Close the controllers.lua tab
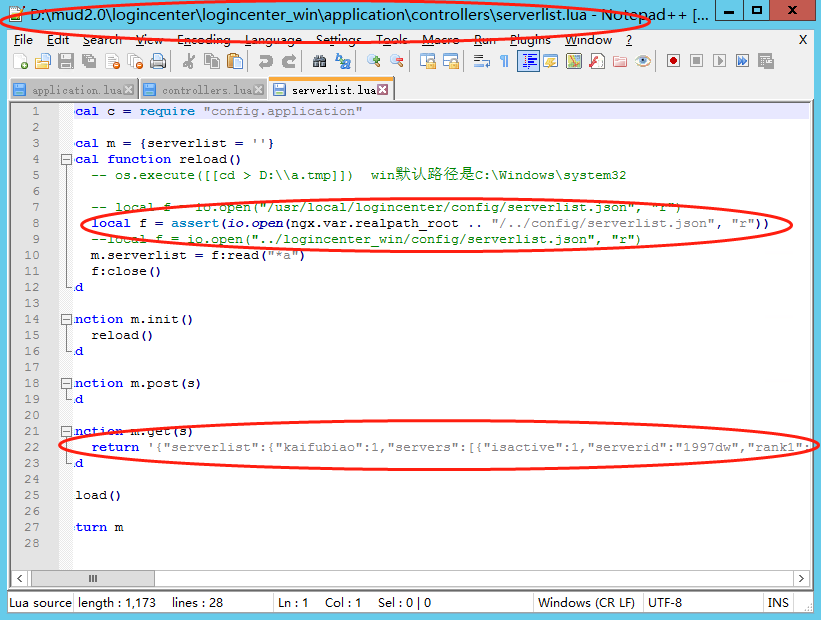Image resolution: width=821 pixels, height=620 pixels. (x=258, y=90)
